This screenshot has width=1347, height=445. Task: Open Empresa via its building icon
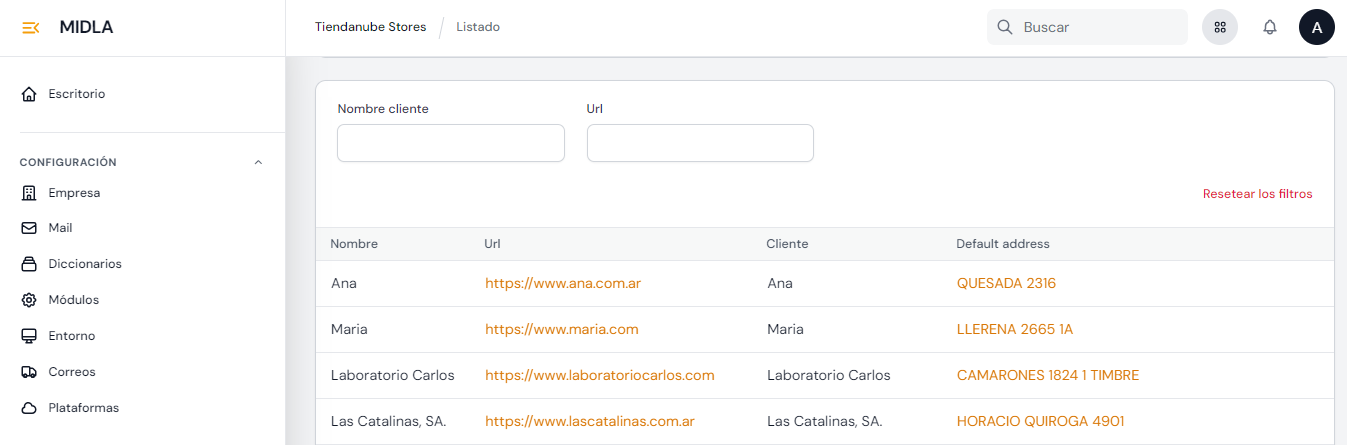click(29, 193)
